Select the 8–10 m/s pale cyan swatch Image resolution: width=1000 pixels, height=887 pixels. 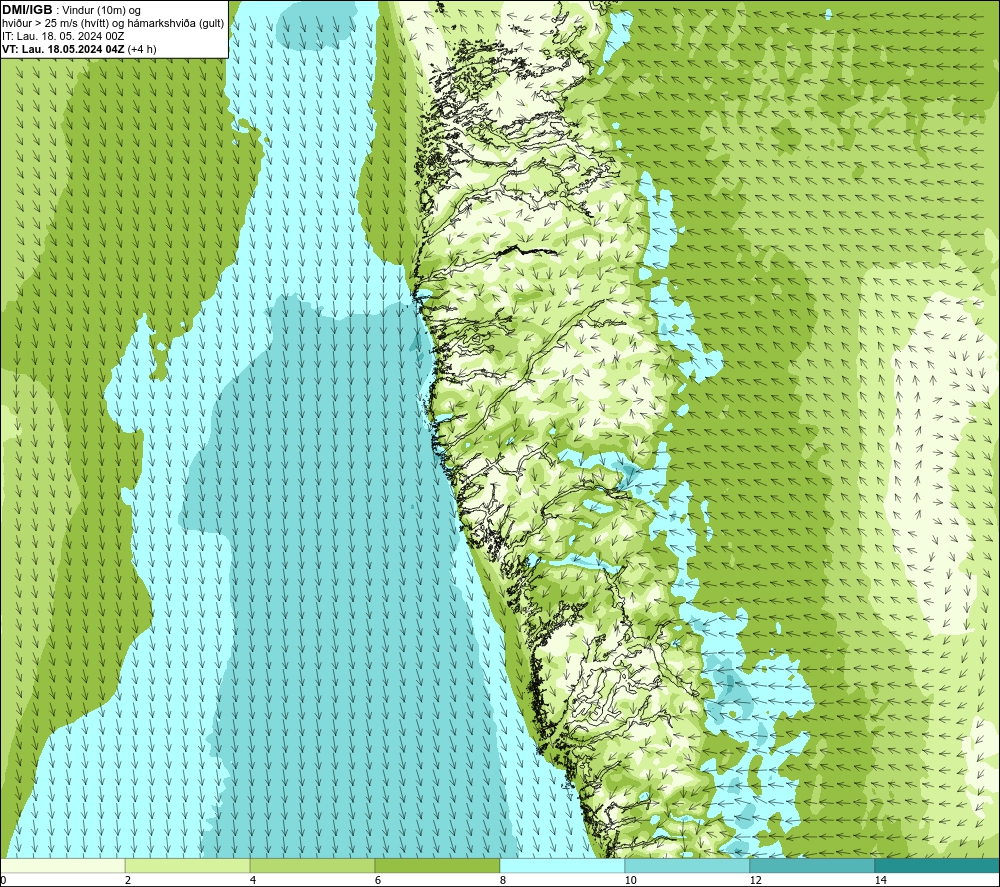562,866
